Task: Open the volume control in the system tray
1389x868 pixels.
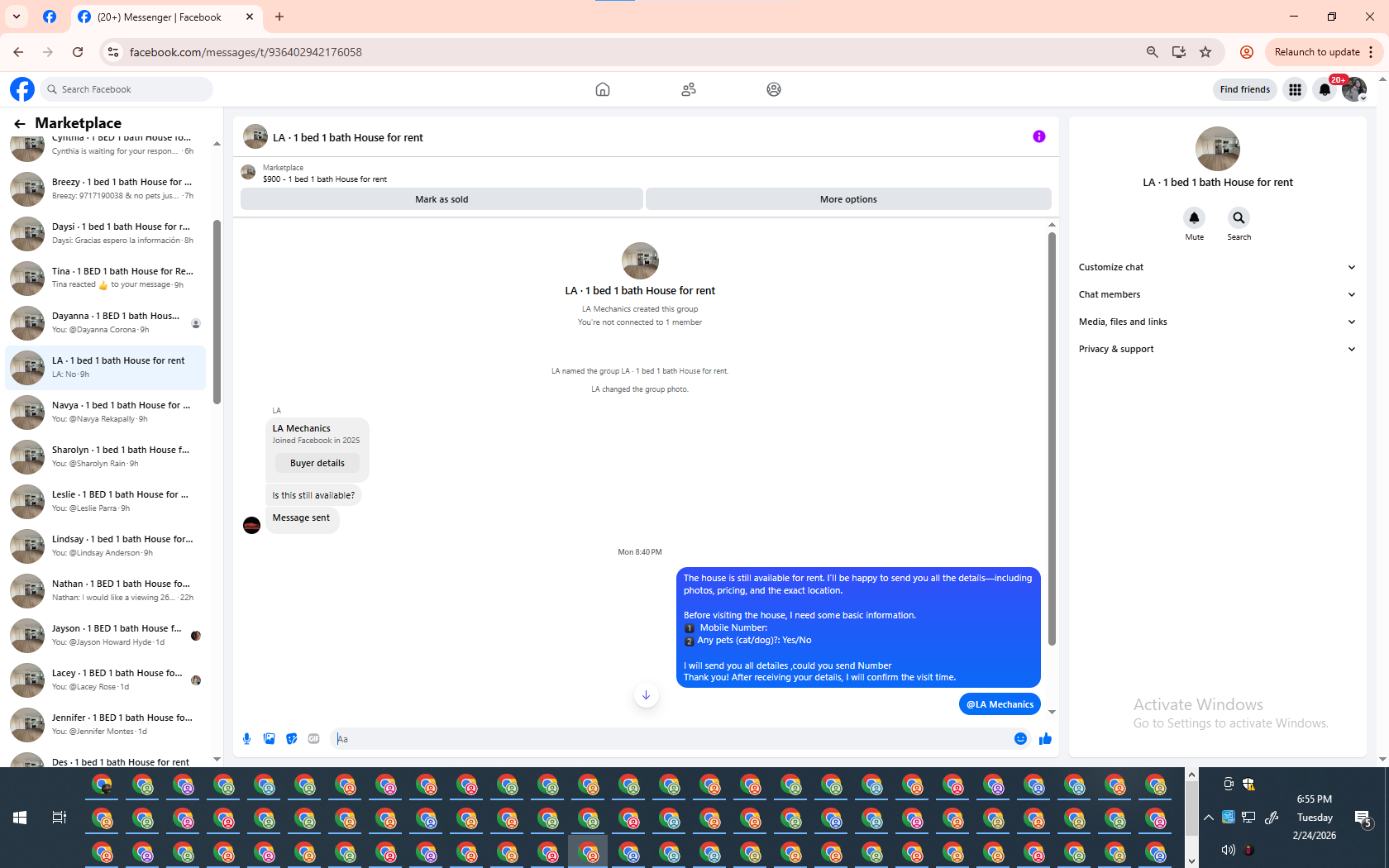Action: click(1229, 850)
